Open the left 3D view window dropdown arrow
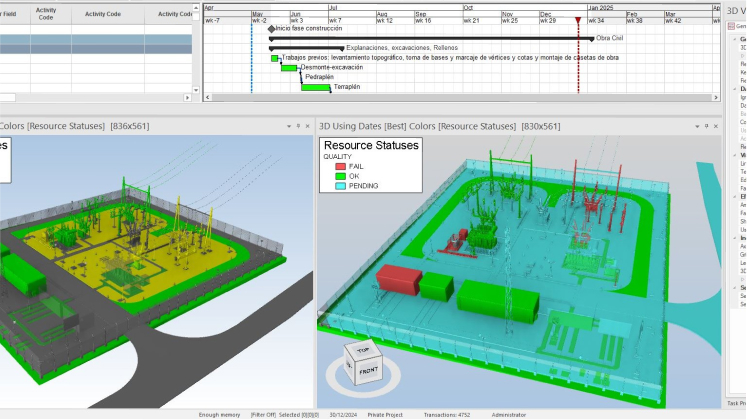 pyautogui.click(x=287, y=127)
